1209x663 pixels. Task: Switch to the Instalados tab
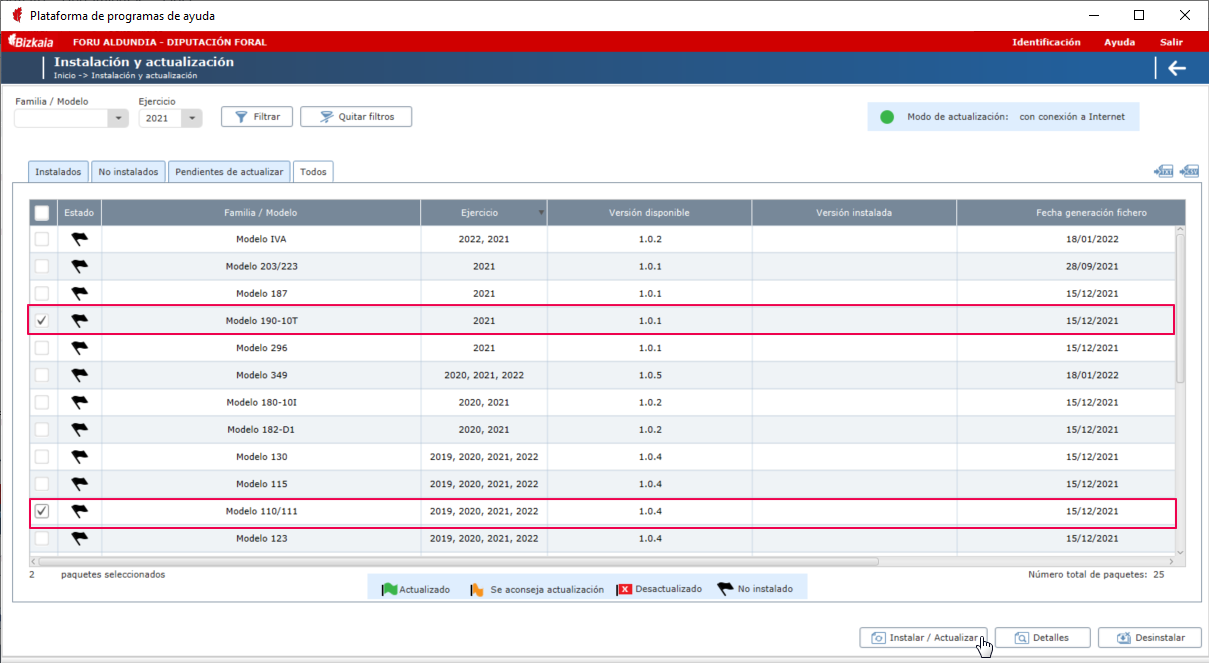58,172
